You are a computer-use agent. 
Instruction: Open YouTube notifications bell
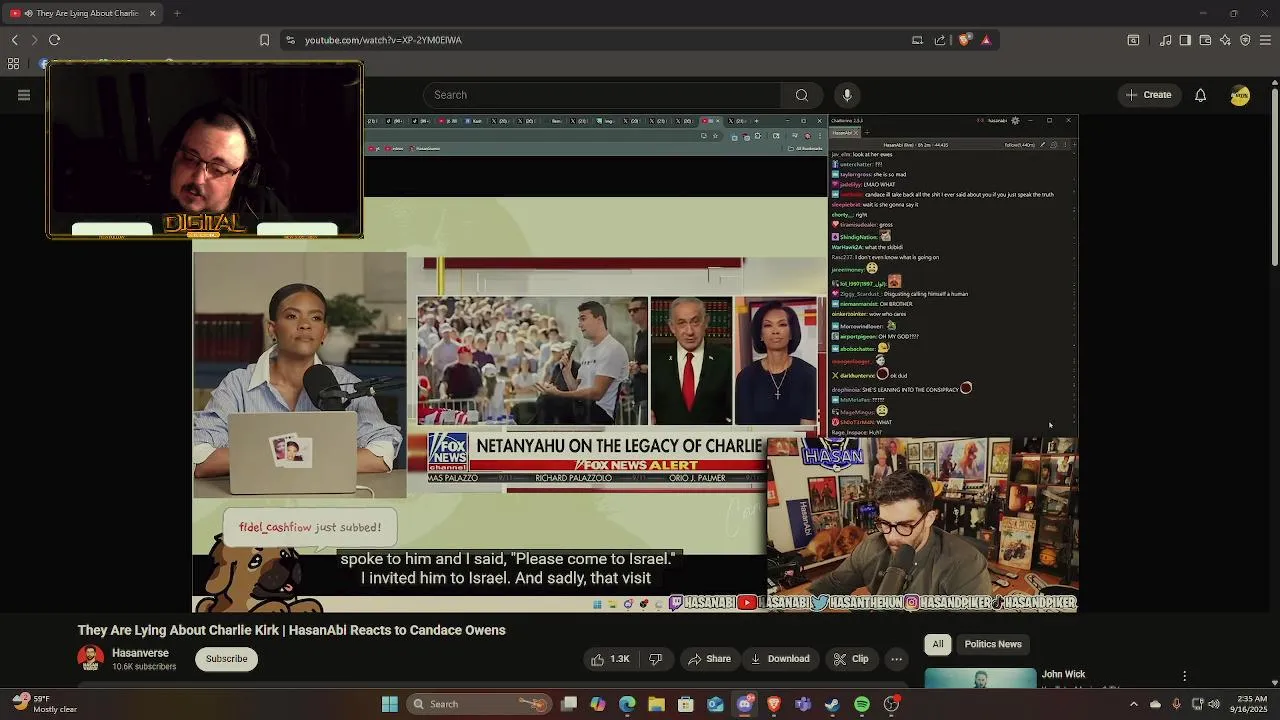tap(1200, 95)
